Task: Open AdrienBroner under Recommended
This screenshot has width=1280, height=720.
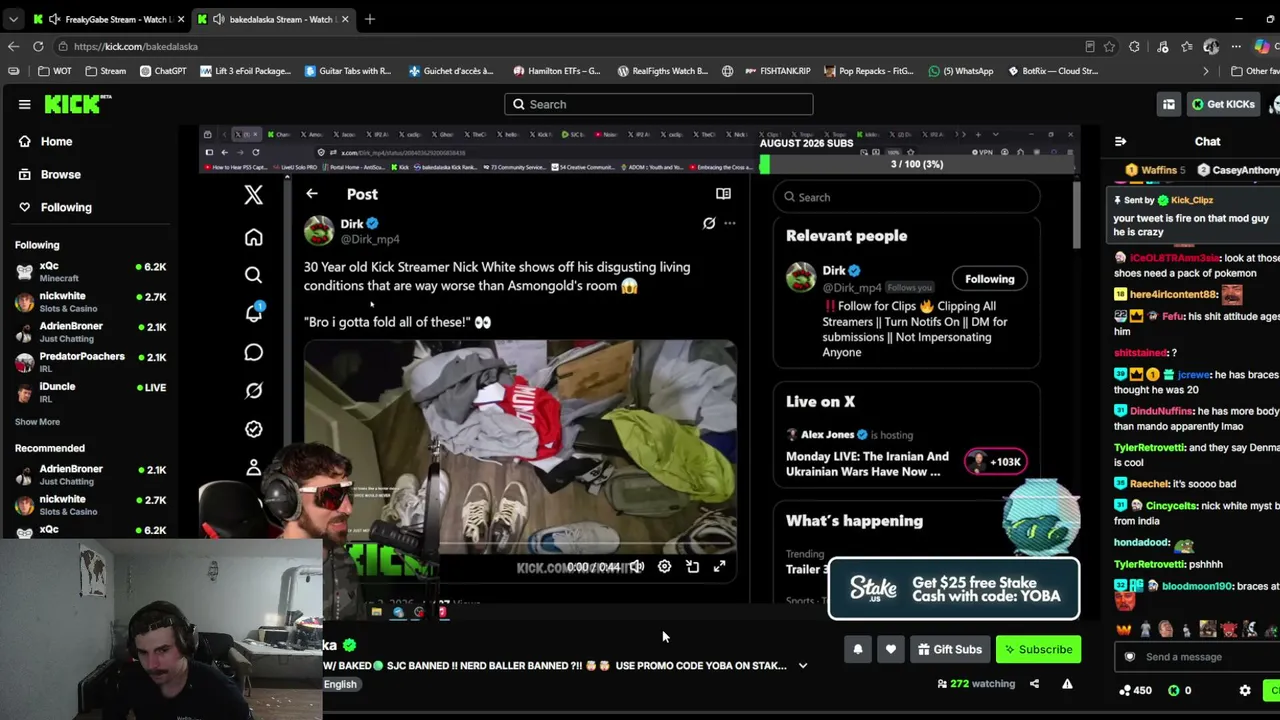Action: pos(90,475)
